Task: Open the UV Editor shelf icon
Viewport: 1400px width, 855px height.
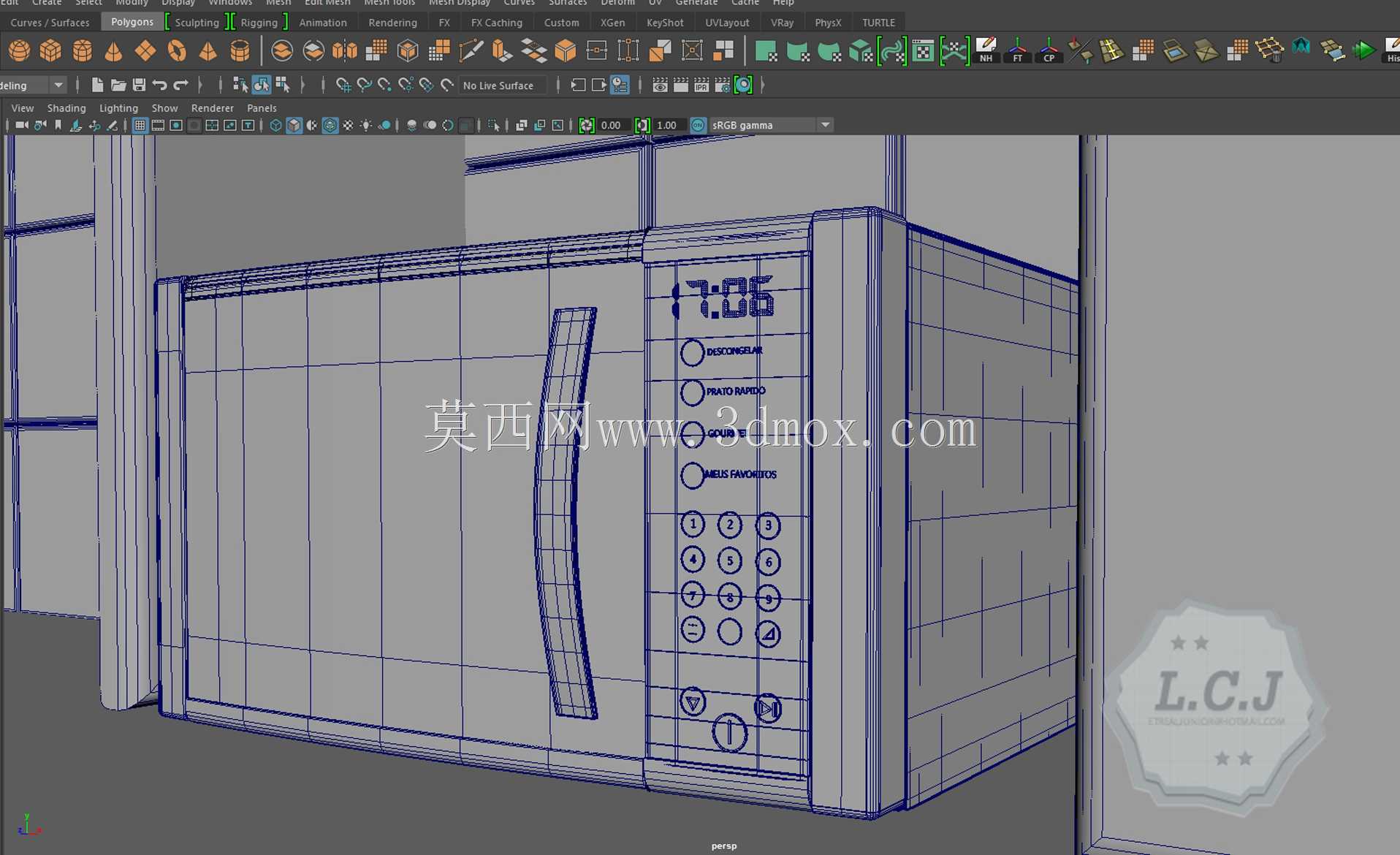Action: coord(924,51)
